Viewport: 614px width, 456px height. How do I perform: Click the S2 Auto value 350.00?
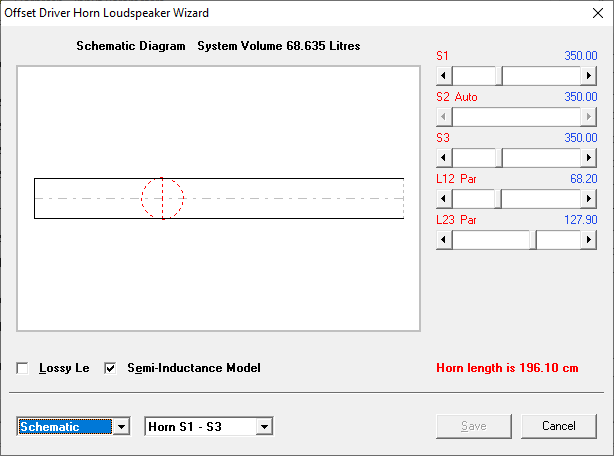pyautogui.click(x=581, y=97)
